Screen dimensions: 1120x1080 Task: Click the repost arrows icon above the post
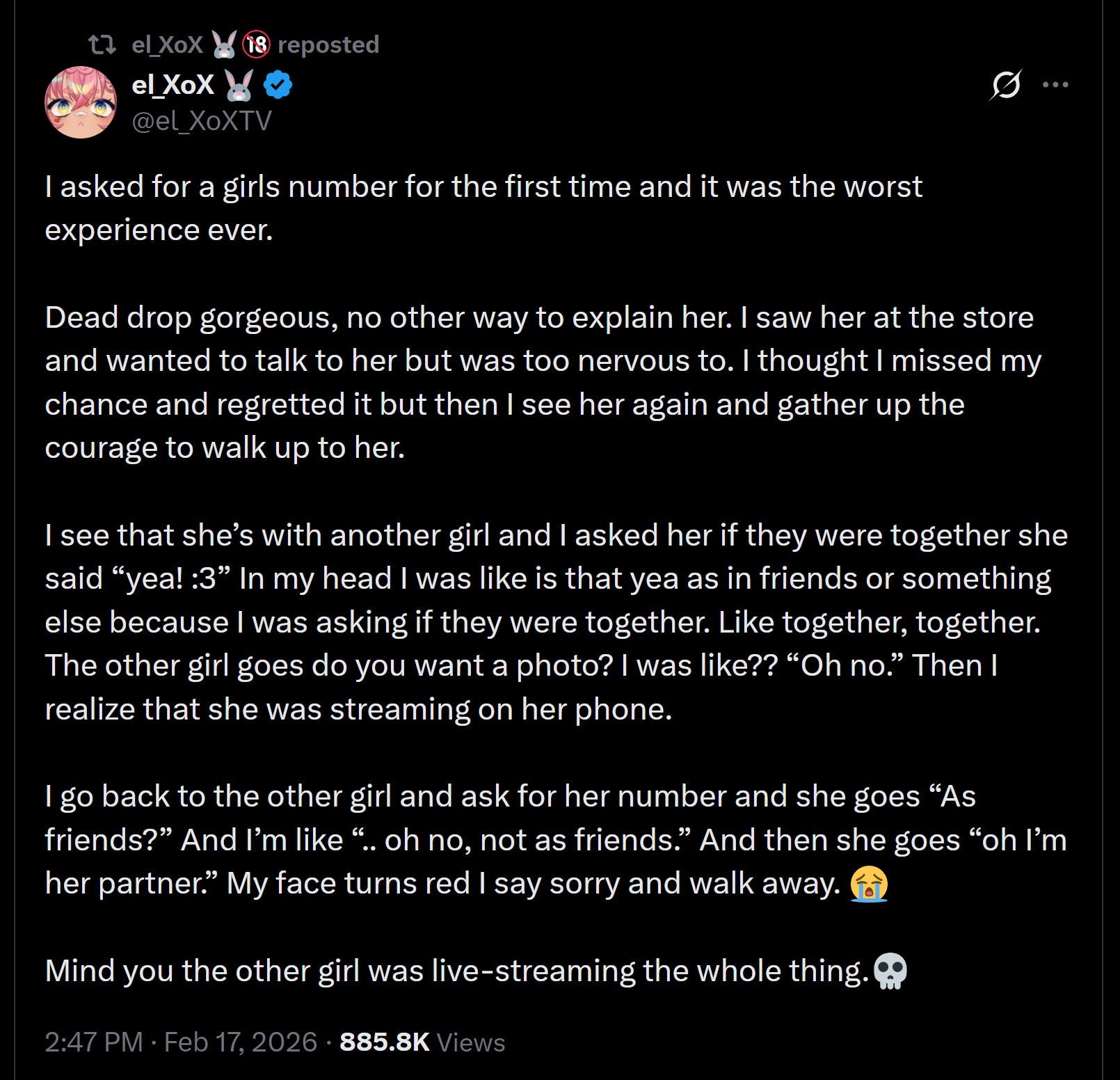point(102,45)
